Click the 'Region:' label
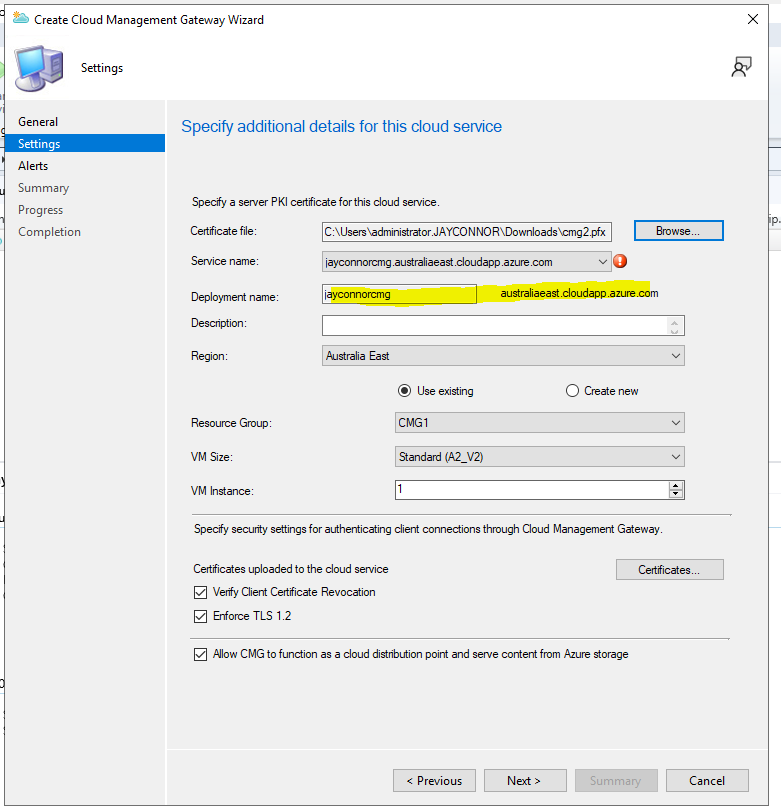This screenshot has width=781, height=810. tap(209, 356)
